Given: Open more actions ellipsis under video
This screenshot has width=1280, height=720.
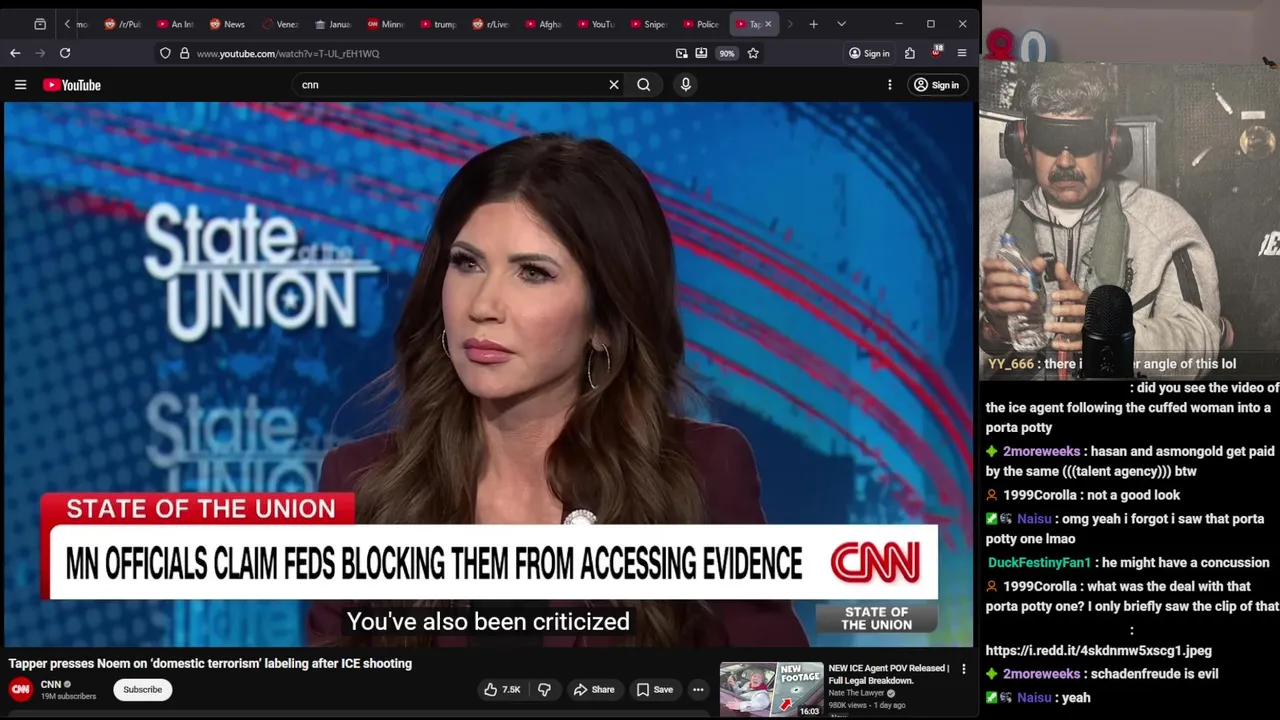Looking at the screenshot, I should (x=698, y=689).
